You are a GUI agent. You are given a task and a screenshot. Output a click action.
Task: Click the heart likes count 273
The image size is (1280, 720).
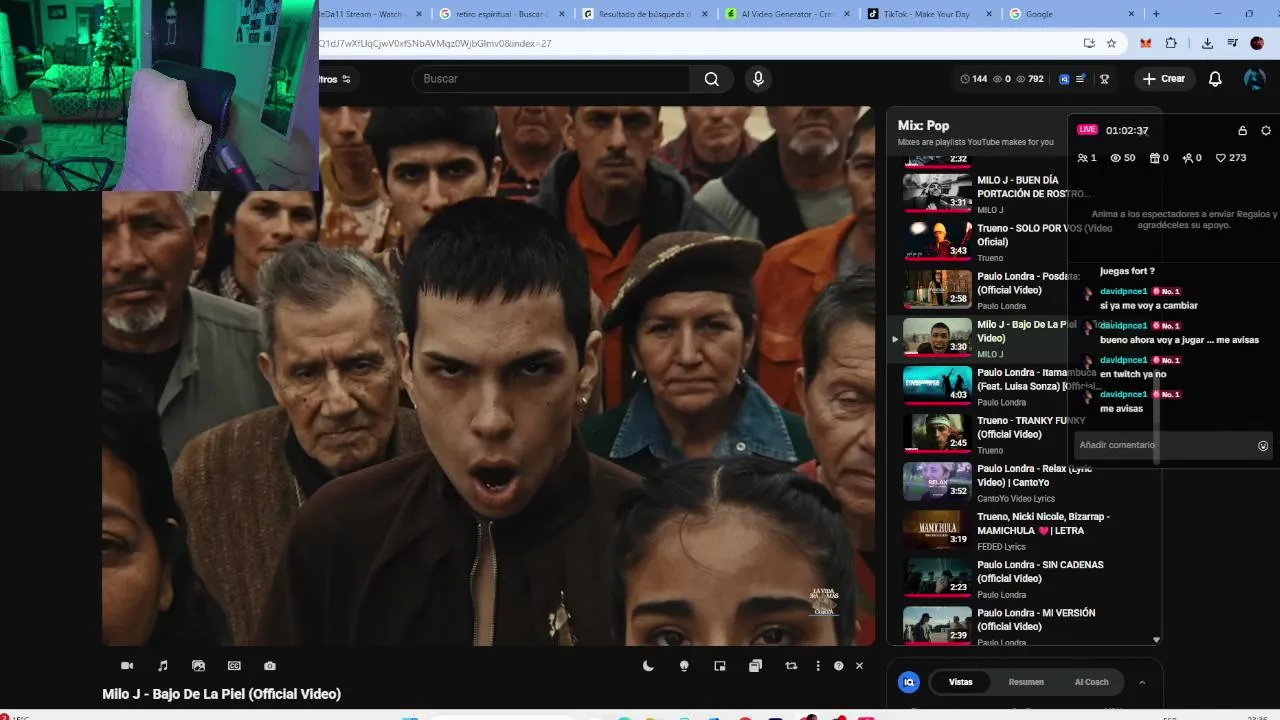(x=1230, y=158)
